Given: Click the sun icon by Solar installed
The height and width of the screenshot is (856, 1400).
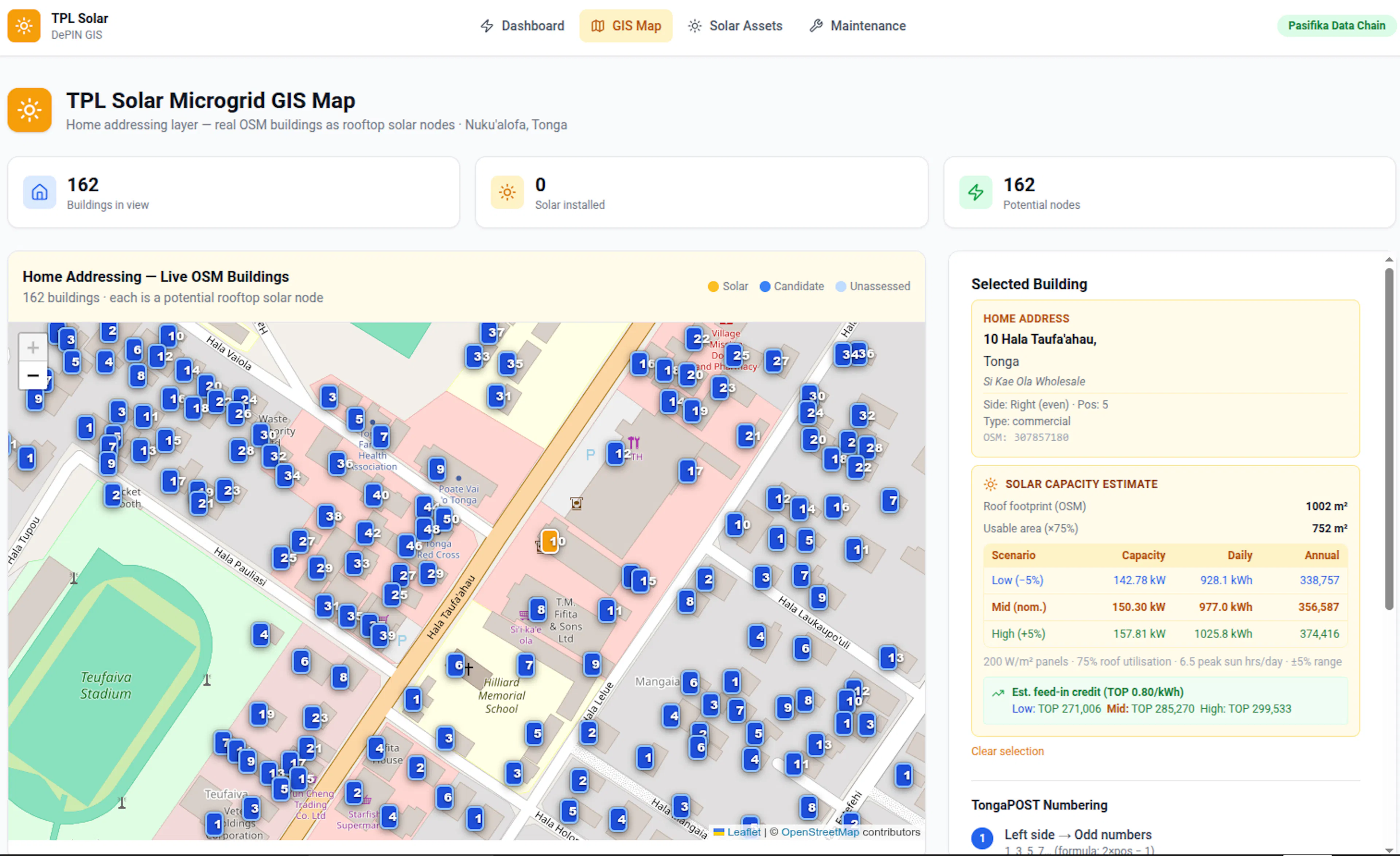Looking at the screenshot, I should (x=507, y=192).
